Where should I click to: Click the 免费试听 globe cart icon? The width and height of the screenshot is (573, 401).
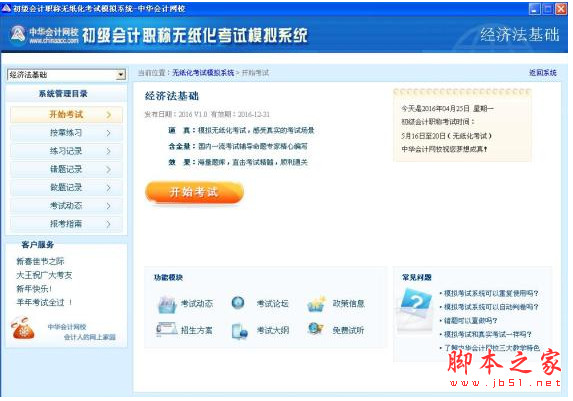316,329
